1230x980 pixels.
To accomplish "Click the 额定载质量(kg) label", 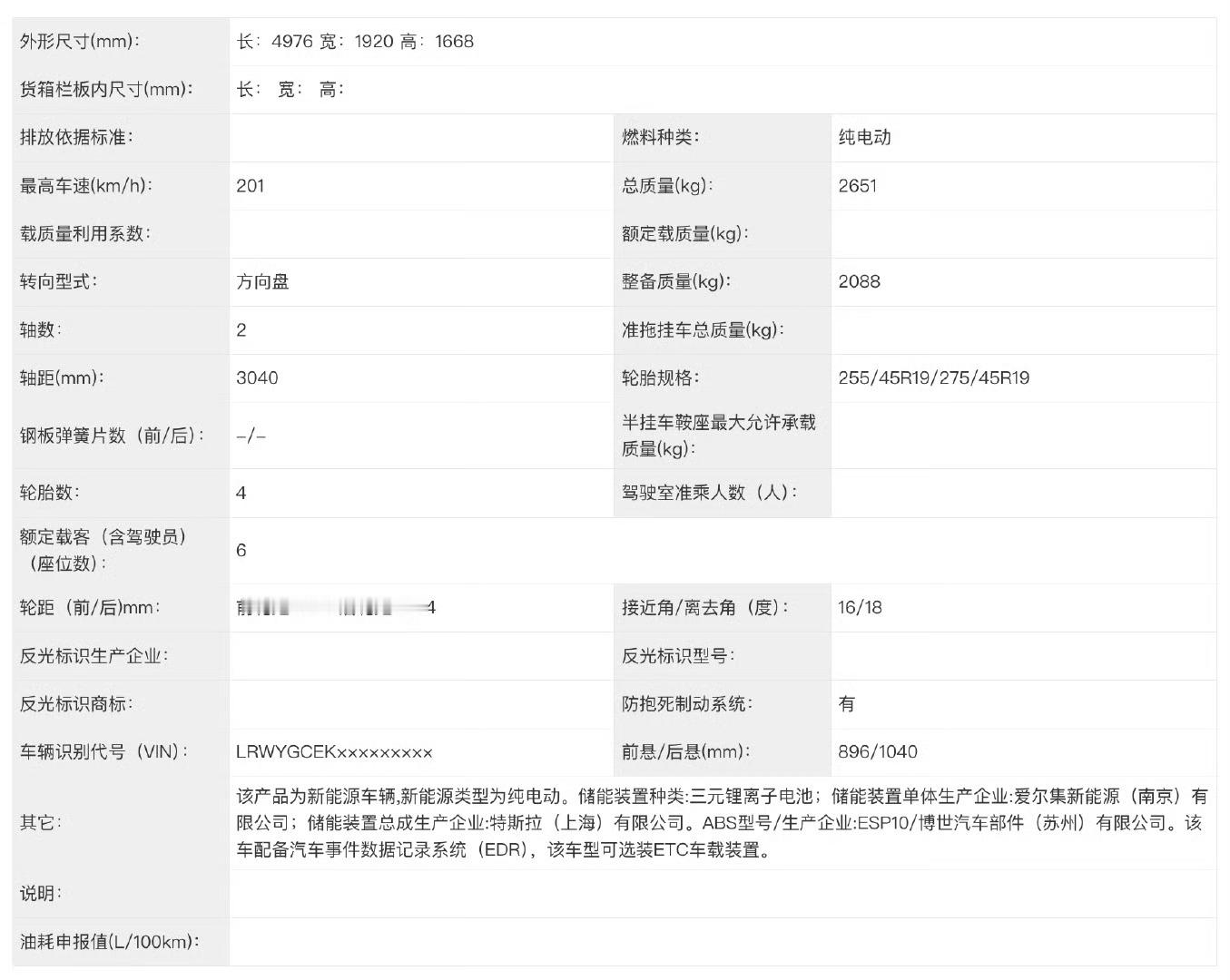I will click(685, 234).
